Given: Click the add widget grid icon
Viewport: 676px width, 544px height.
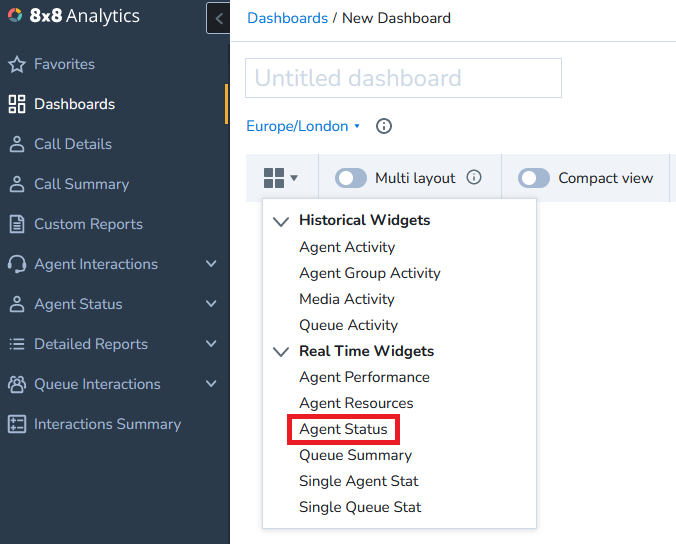Looking at the screenshot, I should pyautogui.click(x=274, y=178).
